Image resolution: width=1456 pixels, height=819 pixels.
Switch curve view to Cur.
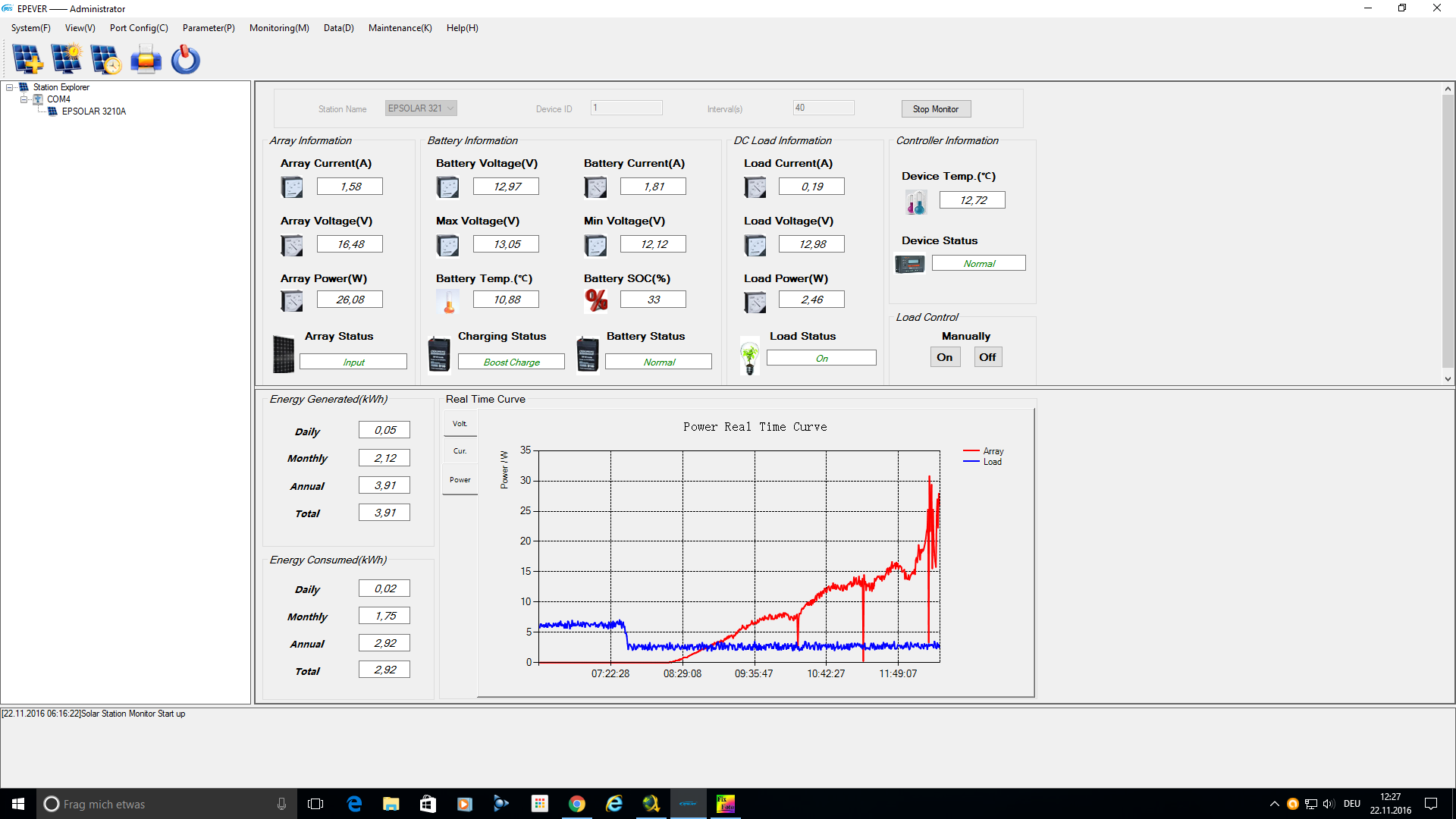(460, 451)
